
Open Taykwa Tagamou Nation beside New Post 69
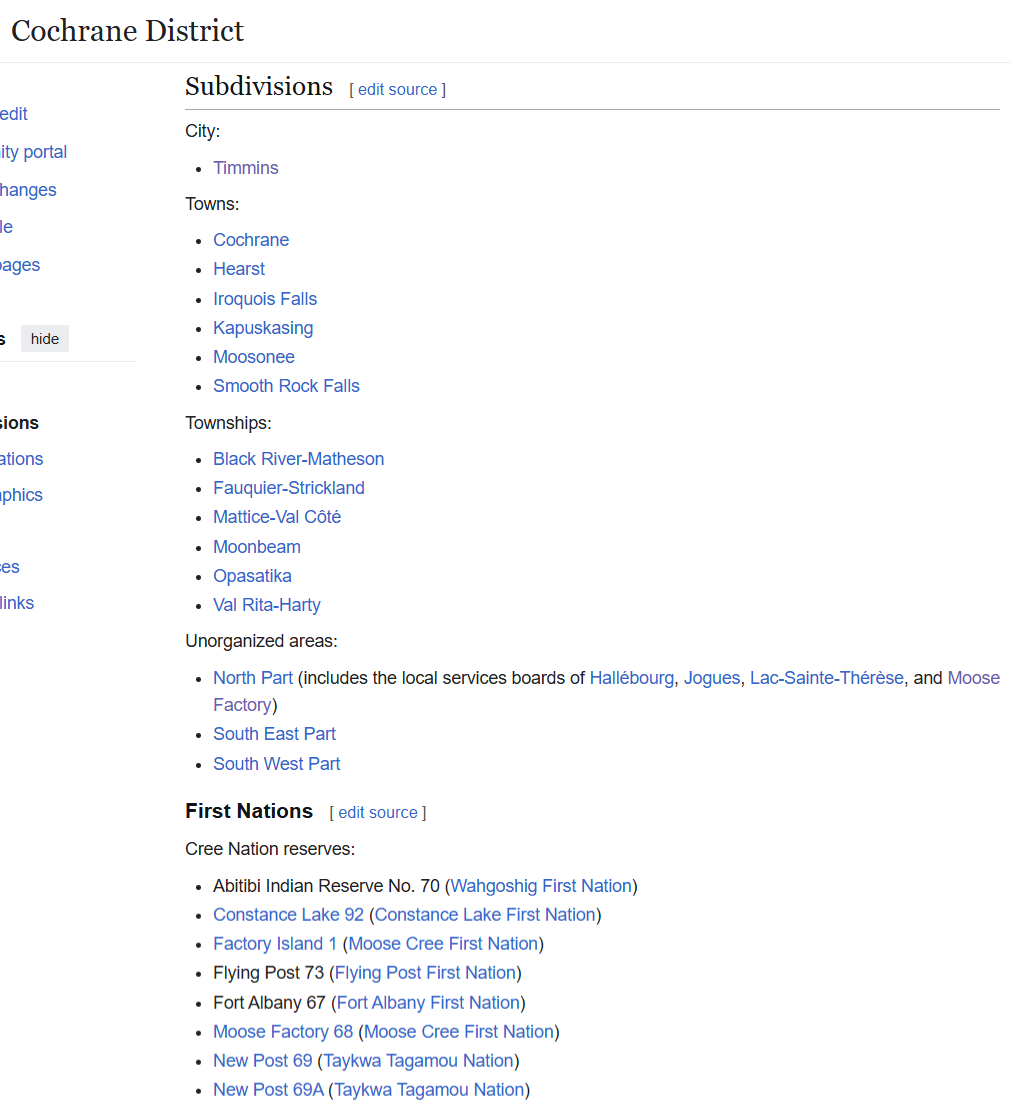pos(418,1060)
